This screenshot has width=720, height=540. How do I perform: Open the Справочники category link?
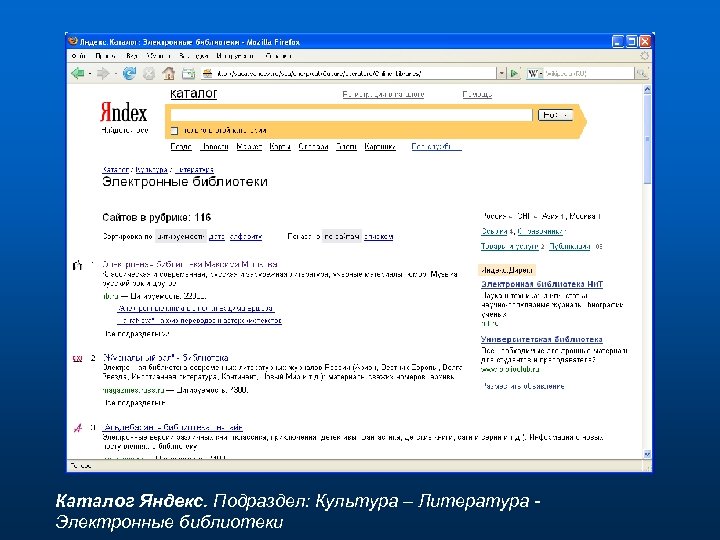pyautogui.click(x=540, y=231)
